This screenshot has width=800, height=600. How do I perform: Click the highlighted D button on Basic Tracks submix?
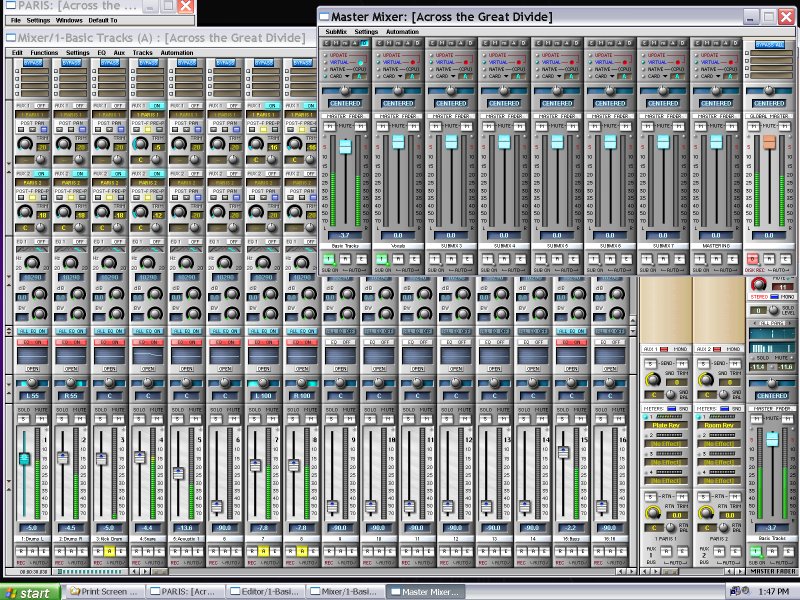coord(364,43)
